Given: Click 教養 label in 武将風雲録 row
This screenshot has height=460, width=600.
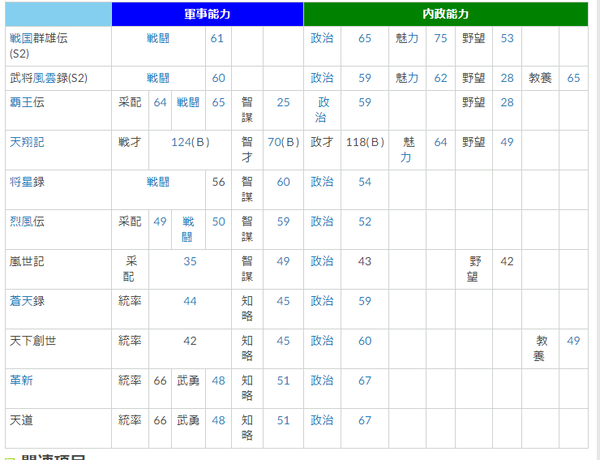Looking at the screenshot, I should (x=540, y=78).
